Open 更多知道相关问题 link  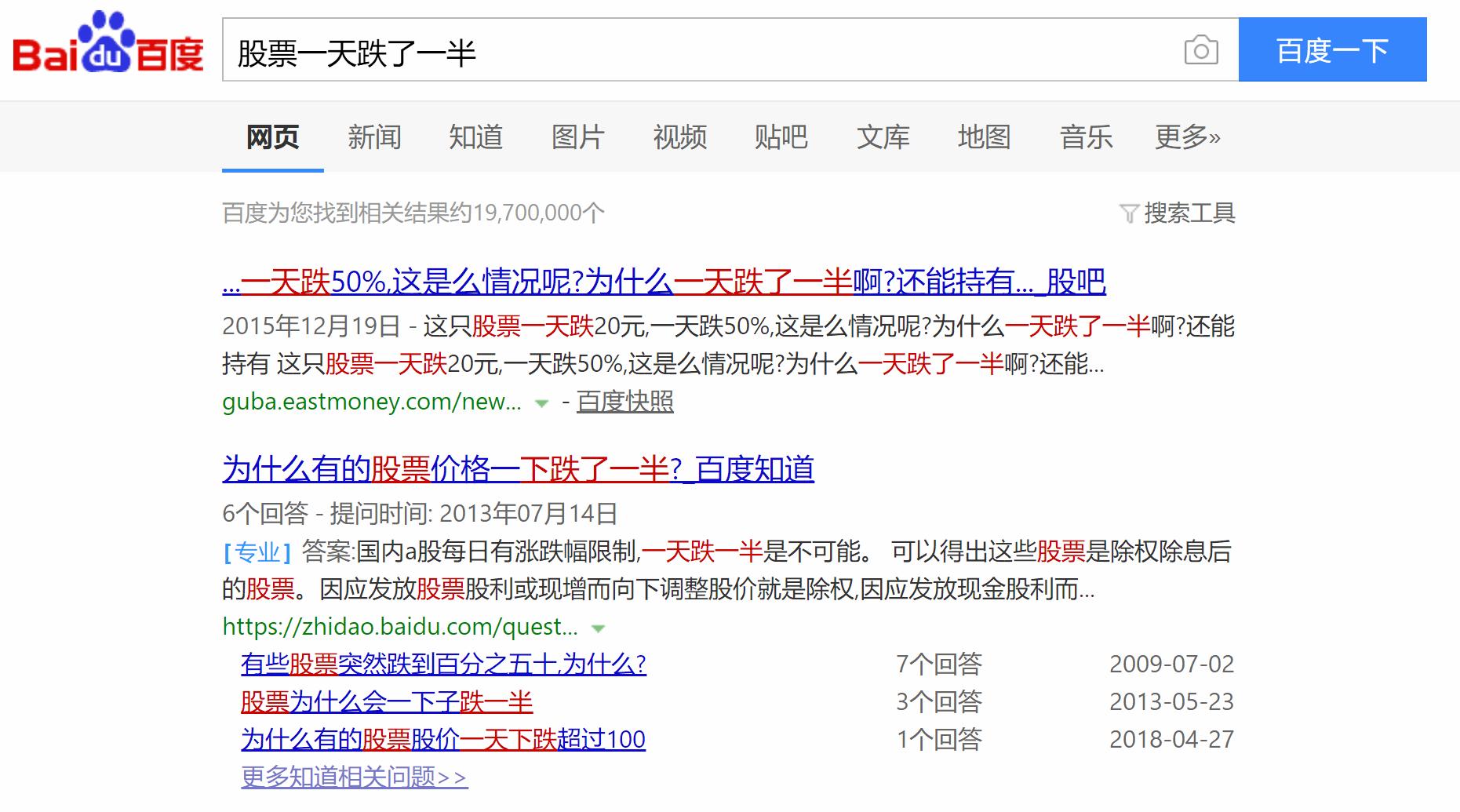352,776
